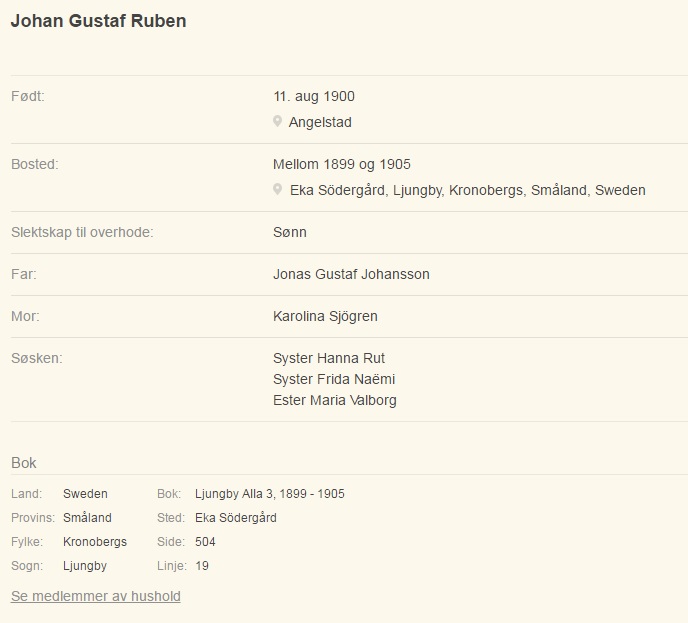Click sibling Syster Hanna Rut
688x623 pixels.
click(x=329, y=358)
